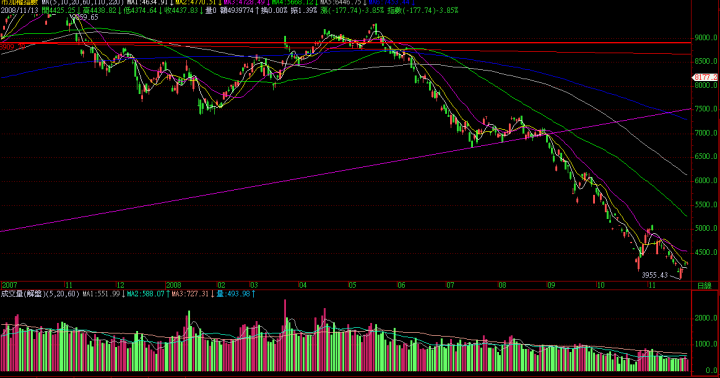This screenshot has width=720, height=378.
Task: Click the yellow MA2:4770.51 label
Action: (196, 3)
